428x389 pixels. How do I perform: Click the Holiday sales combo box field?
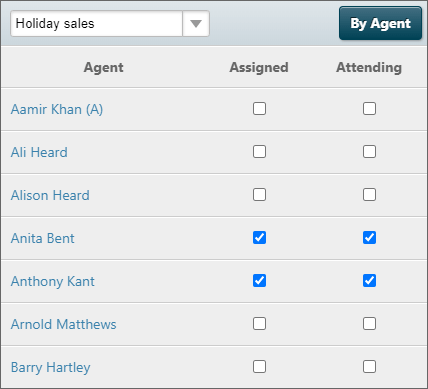(110, 24)
